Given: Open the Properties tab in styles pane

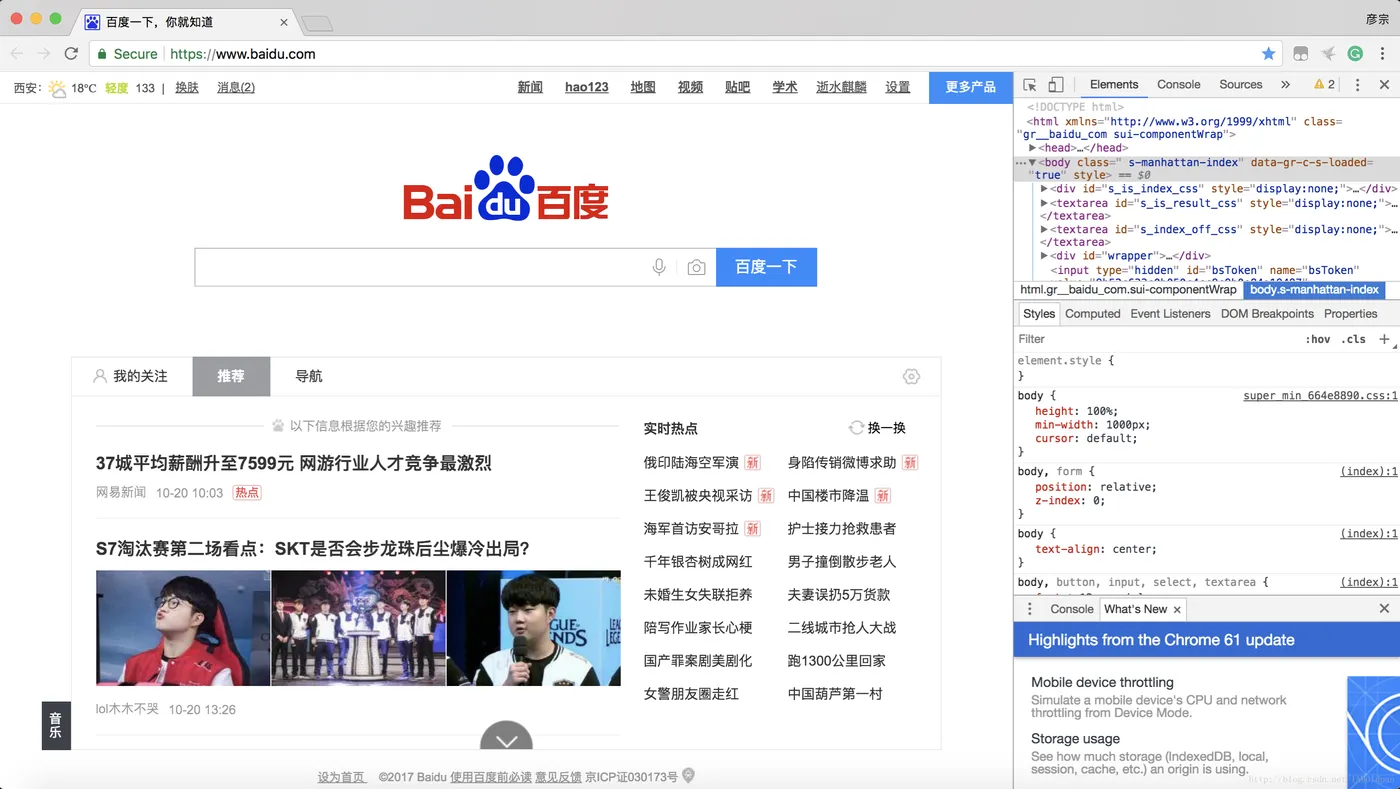Looking at the screenshot, I should coord(1351,314).
